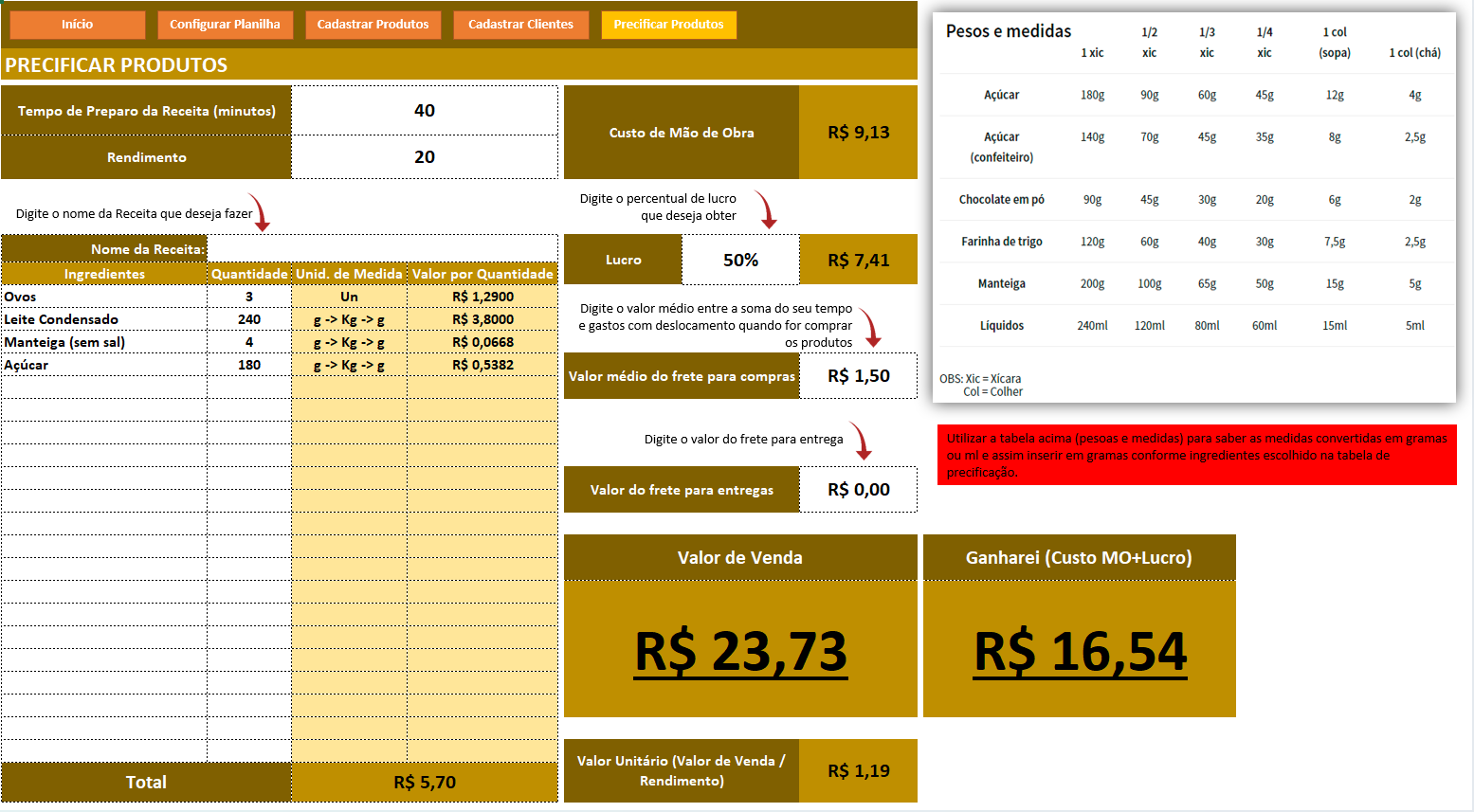Select the preparation time cell showing 40
Image resolution: width=1474 pixels, height=812 pixels.
click(424, 111)
